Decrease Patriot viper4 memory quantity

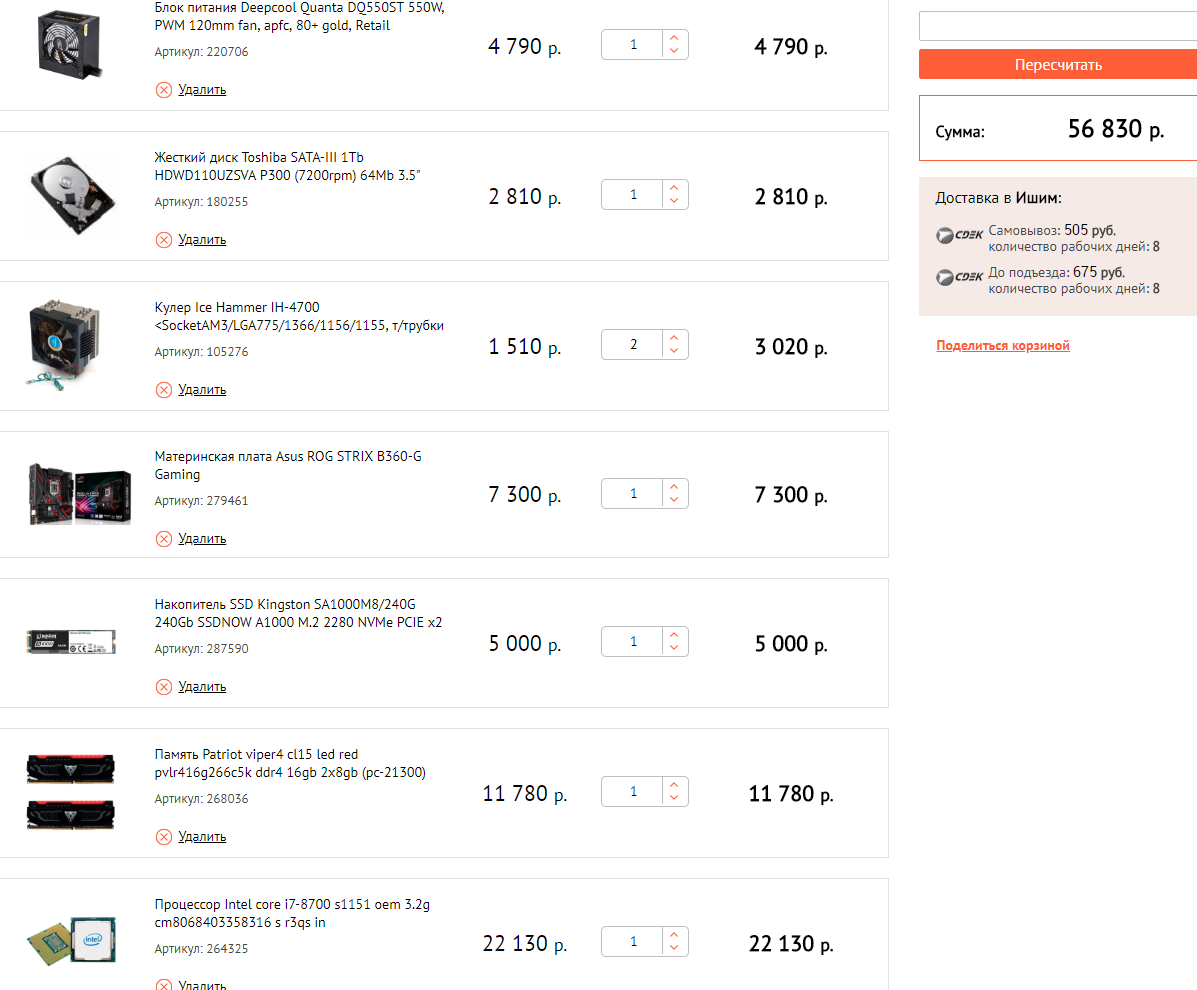pyautogui.click(x=674, y=800)
